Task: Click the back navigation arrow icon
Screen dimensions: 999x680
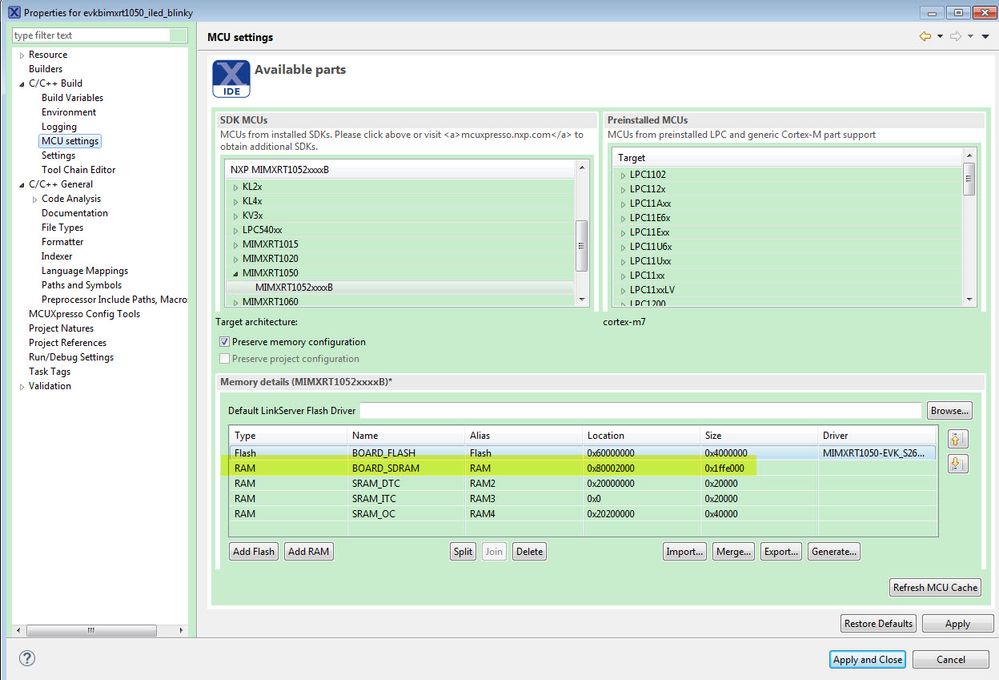Action: (x=925, y=36)
